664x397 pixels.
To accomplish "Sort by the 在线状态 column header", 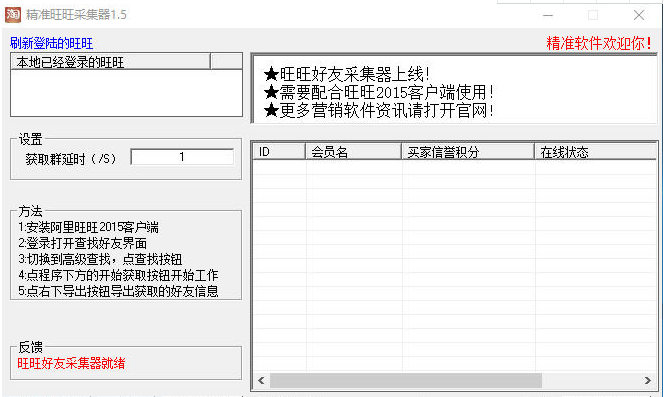I will tap(595, 152).
